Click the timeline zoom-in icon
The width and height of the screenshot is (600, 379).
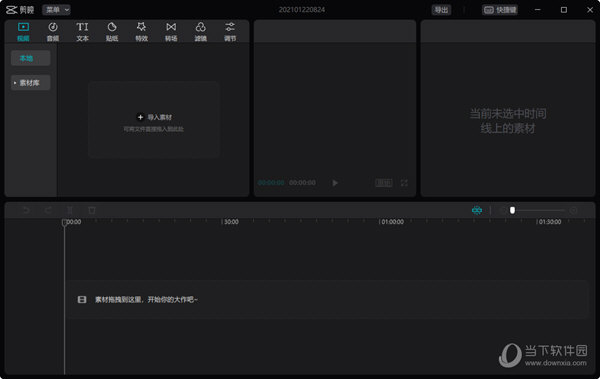[x=573, y=210]
